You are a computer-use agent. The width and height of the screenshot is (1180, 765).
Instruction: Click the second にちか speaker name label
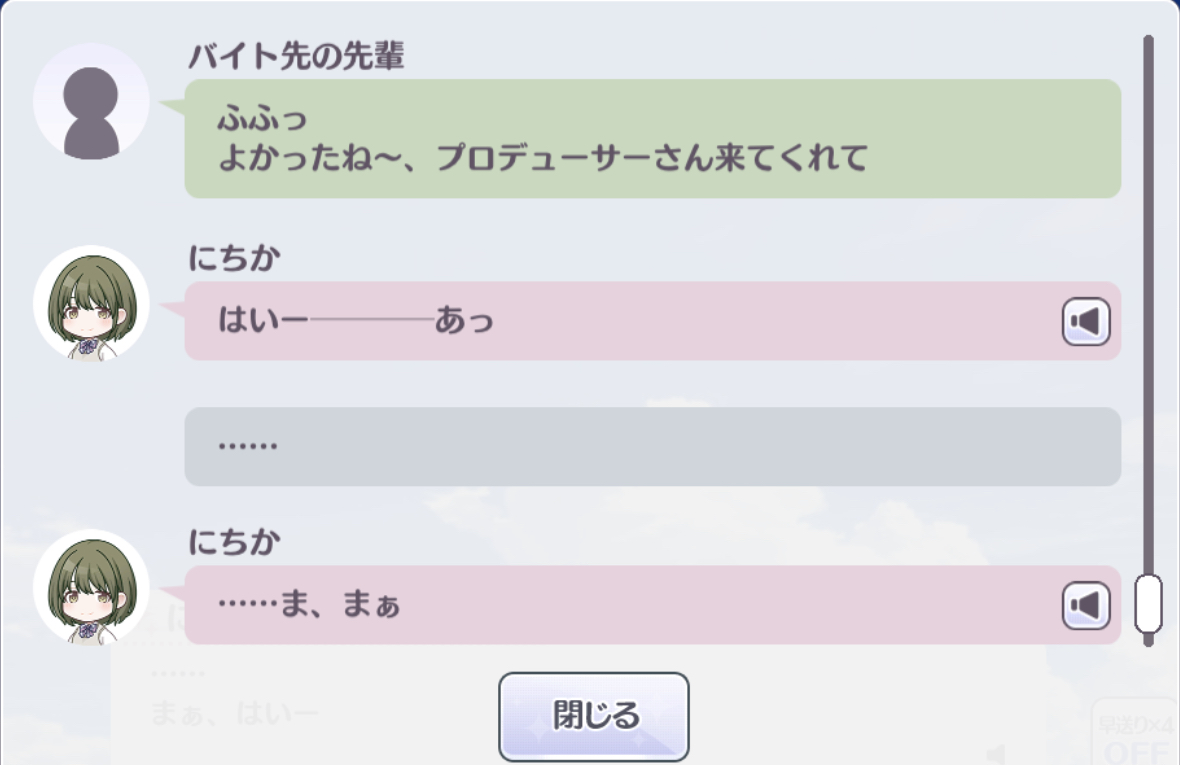(x=234, y=542)
